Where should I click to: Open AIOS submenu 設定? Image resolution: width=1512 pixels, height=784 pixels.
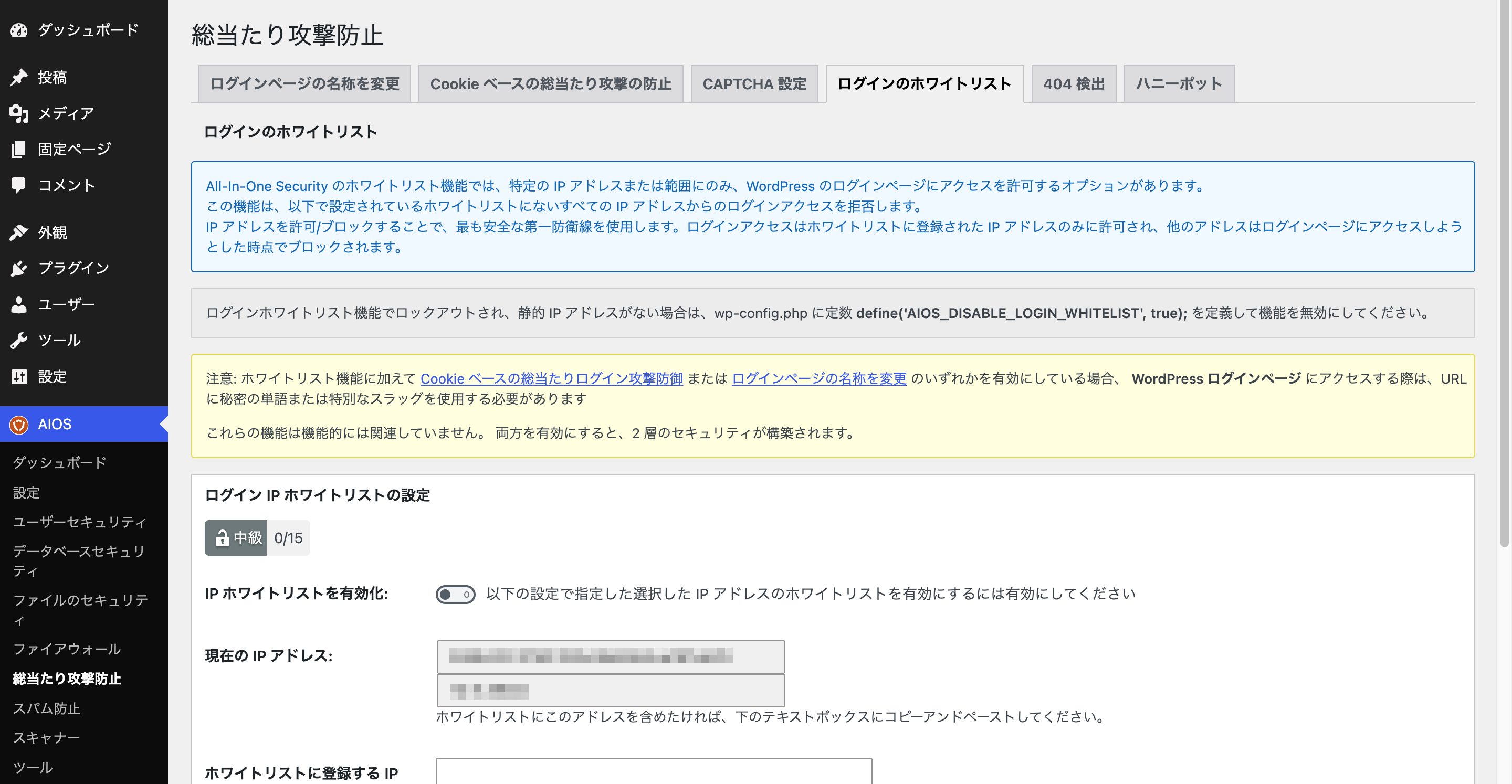(26, 492)
